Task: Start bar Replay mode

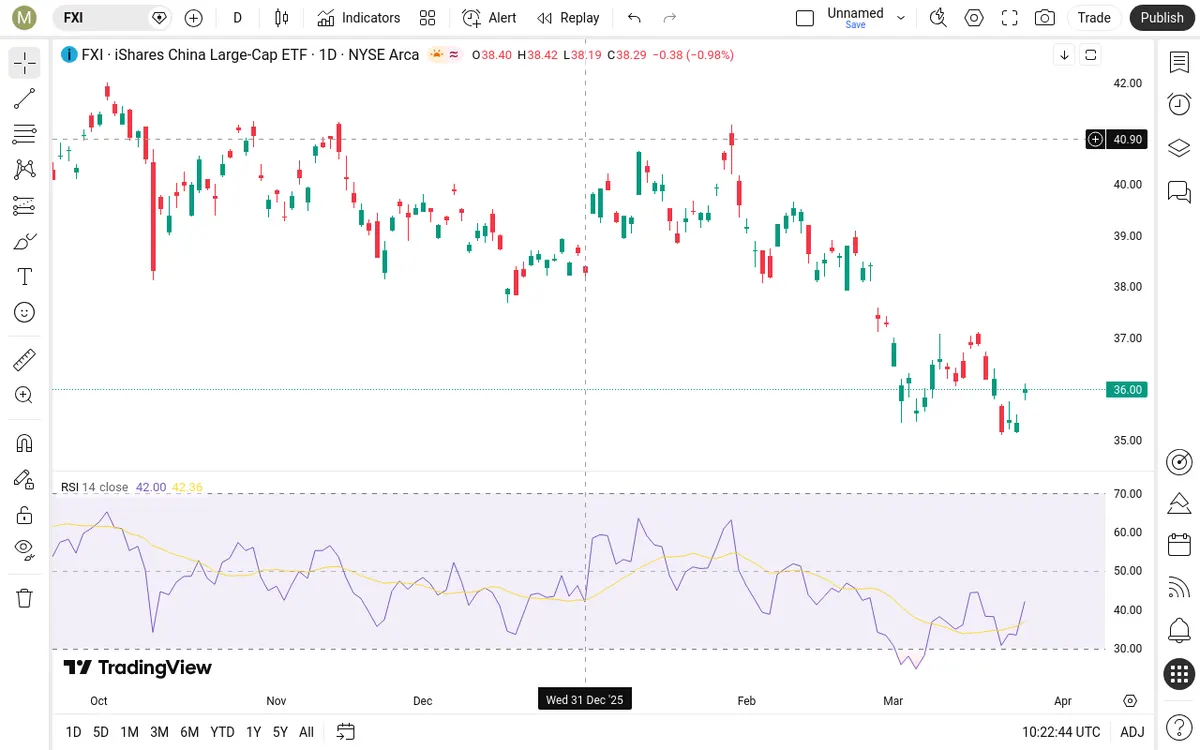Action: click(x=568, y=17)
